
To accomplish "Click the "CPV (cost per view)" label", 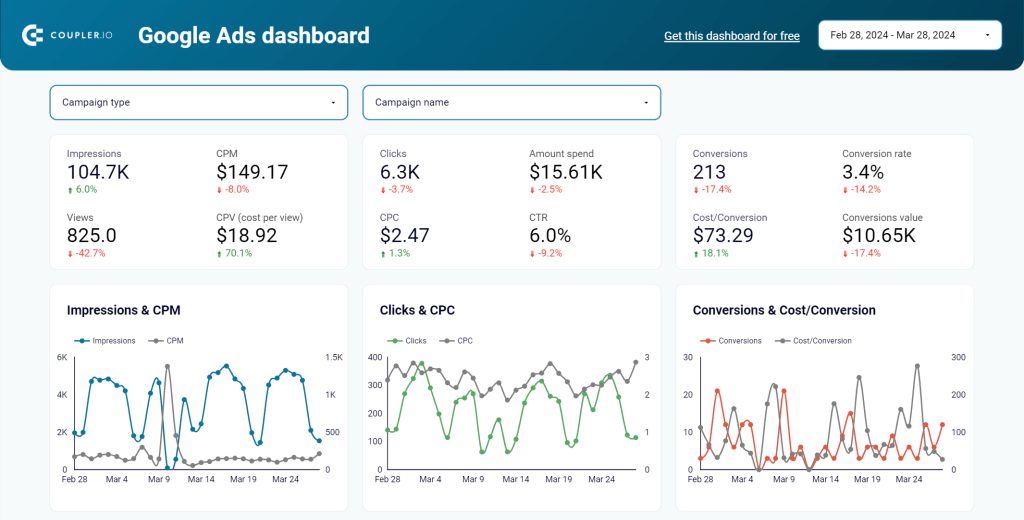I will (259, 218).
